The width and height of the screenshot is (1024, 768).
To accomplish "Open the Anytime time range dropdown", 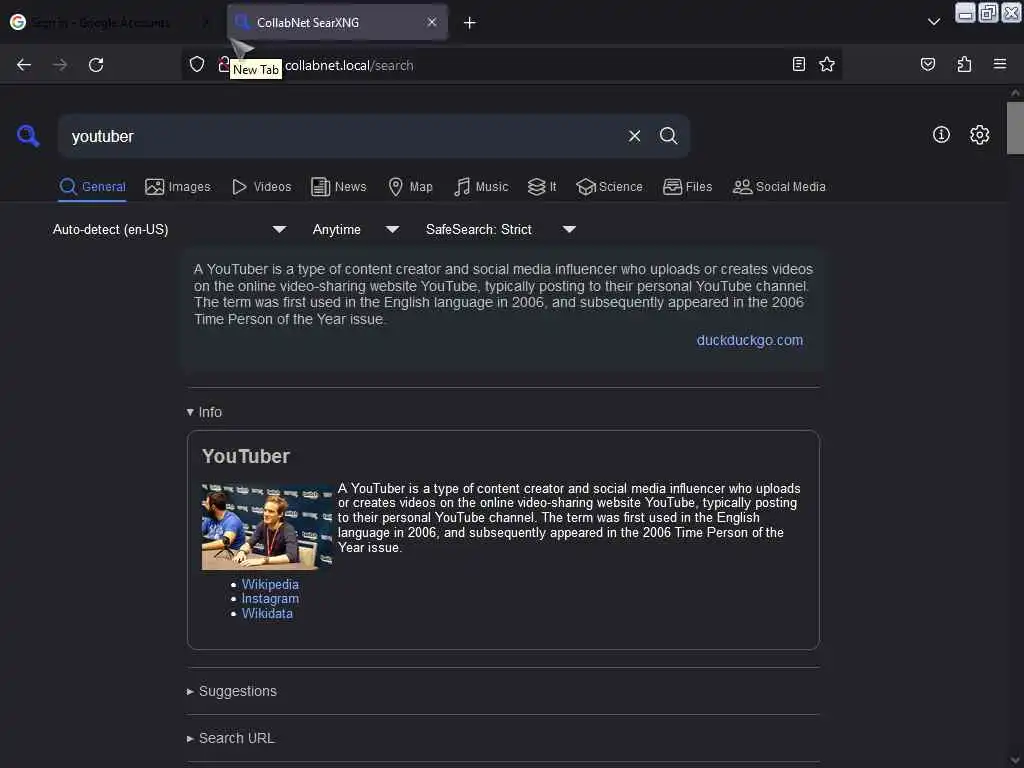I will [x=355, y=229].
